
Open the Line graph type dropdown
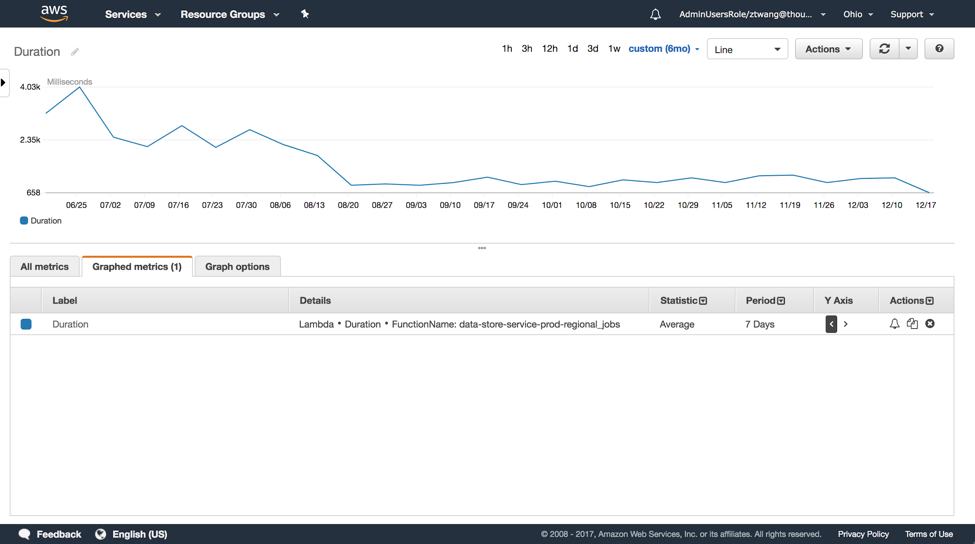click(x=747, y=49)
